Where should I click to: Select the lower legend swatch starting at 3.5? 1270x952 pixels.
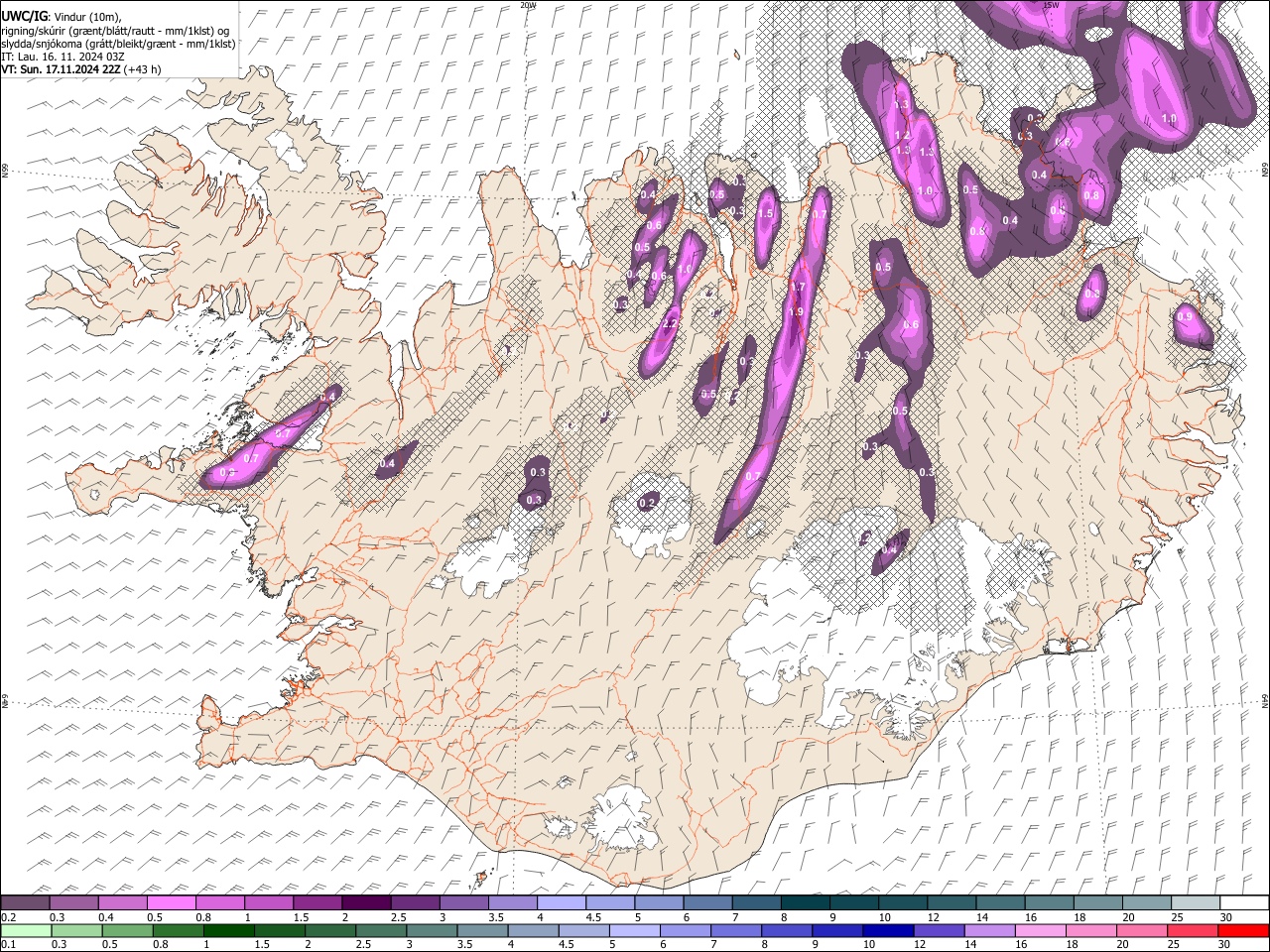tap(481, 930)
